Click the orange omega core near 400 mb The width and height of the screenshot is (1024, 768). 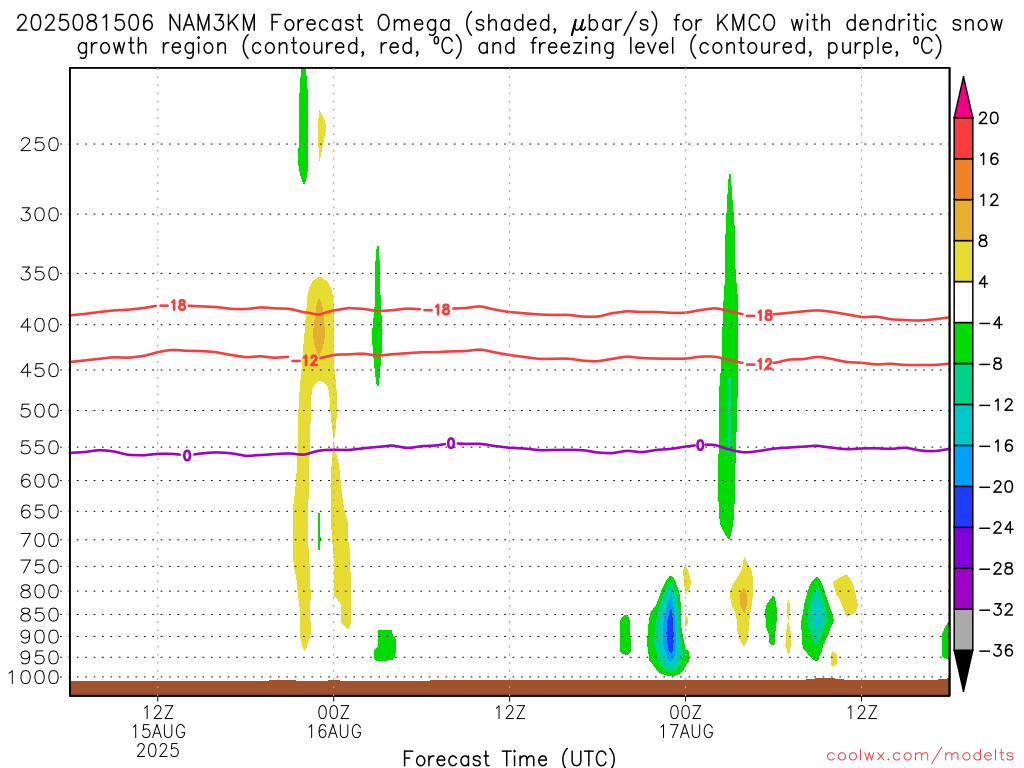click(319, 328)
